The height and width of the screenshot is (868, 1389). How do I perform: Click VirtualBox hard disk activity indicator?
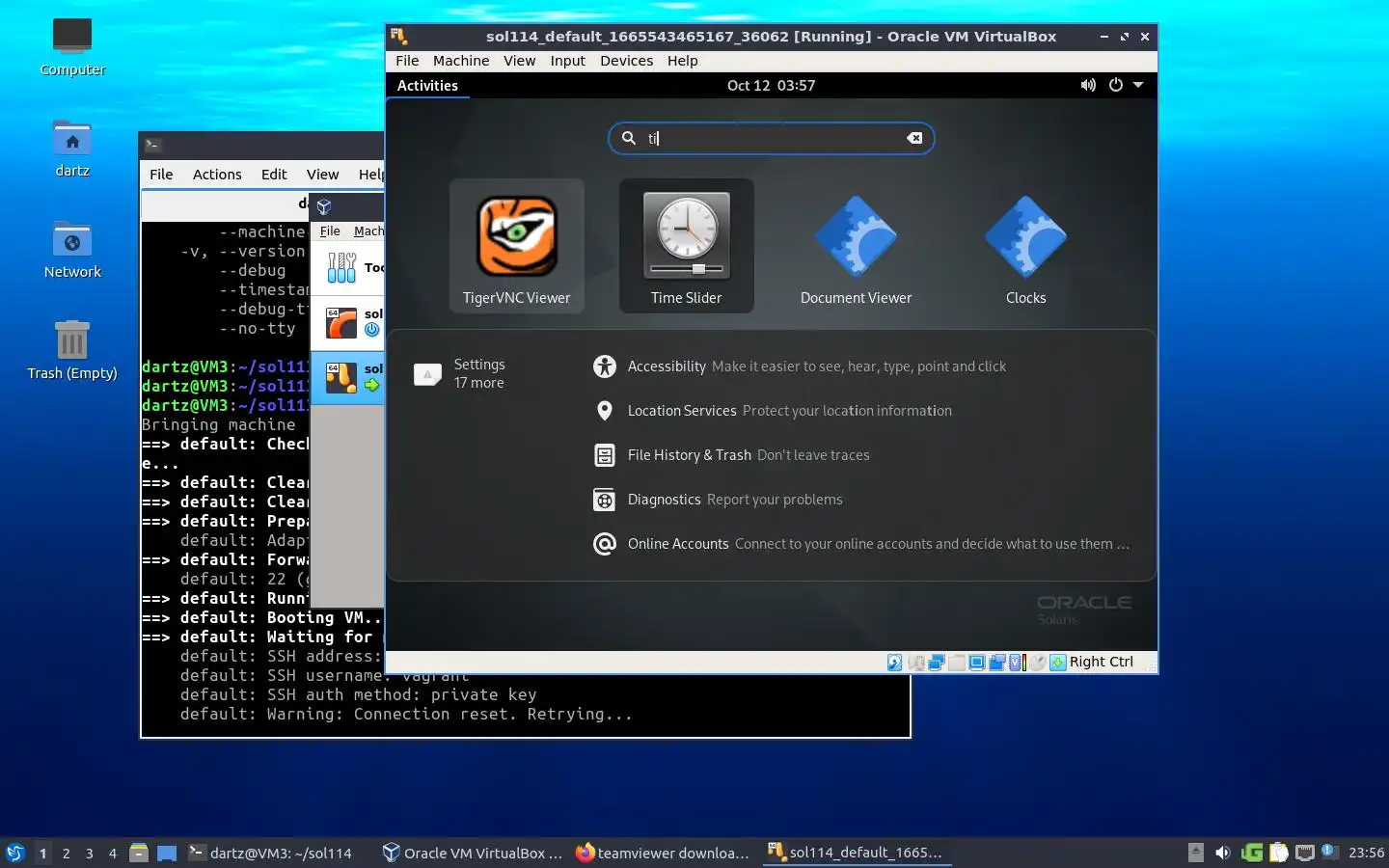pyautogui.click(x=894, y=663)
